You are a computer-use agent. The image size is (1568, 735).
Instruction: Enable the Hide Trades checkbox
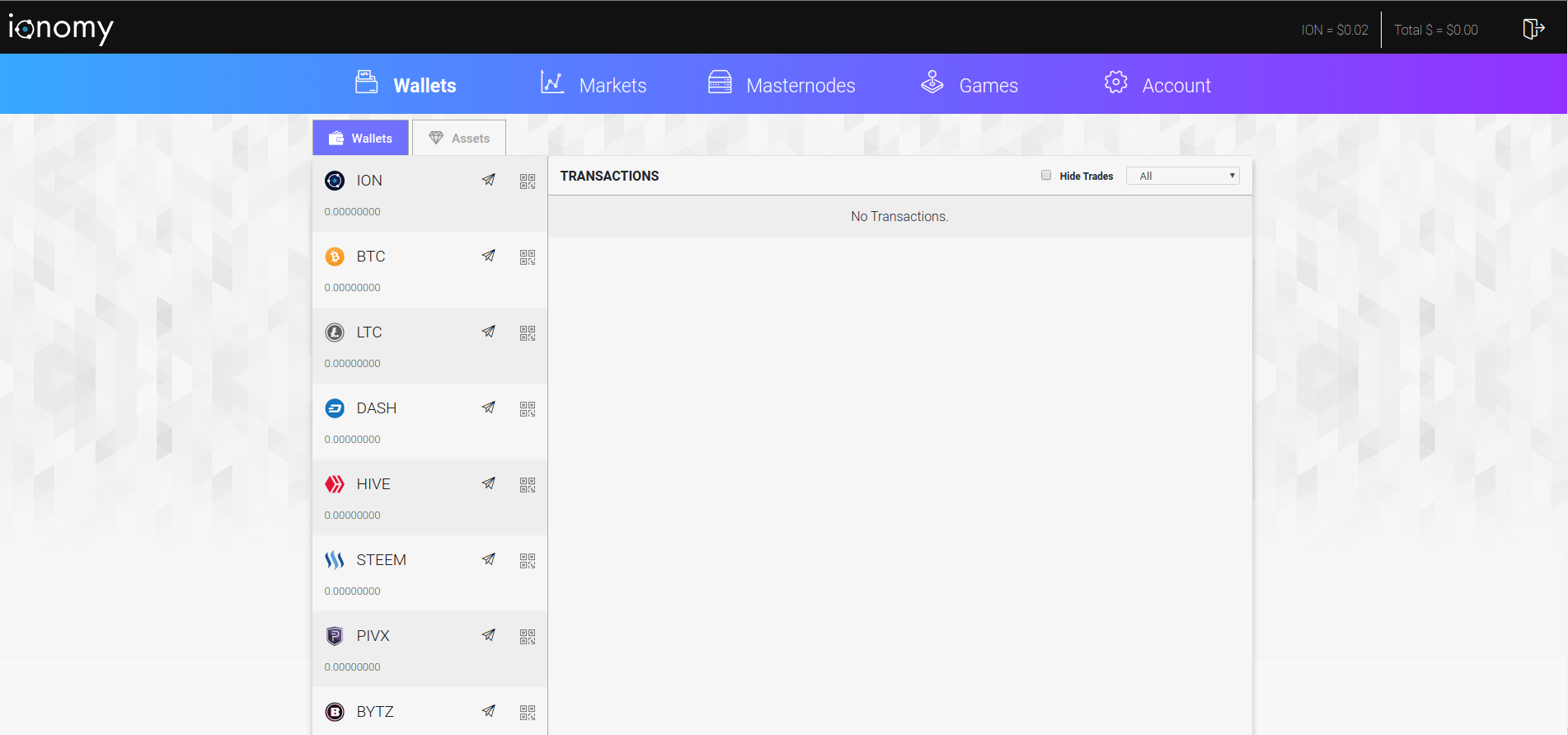(x=1046, y=175)
